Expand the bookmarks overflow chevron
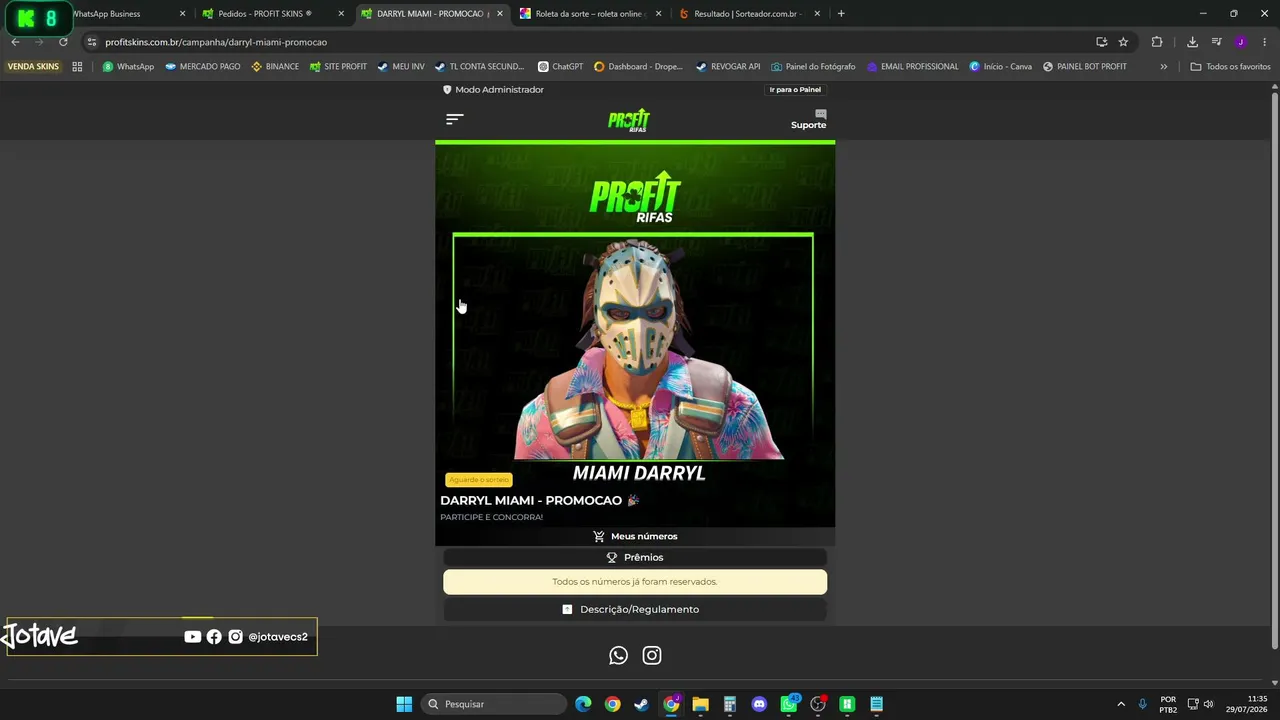 [x=1163, y=67]
